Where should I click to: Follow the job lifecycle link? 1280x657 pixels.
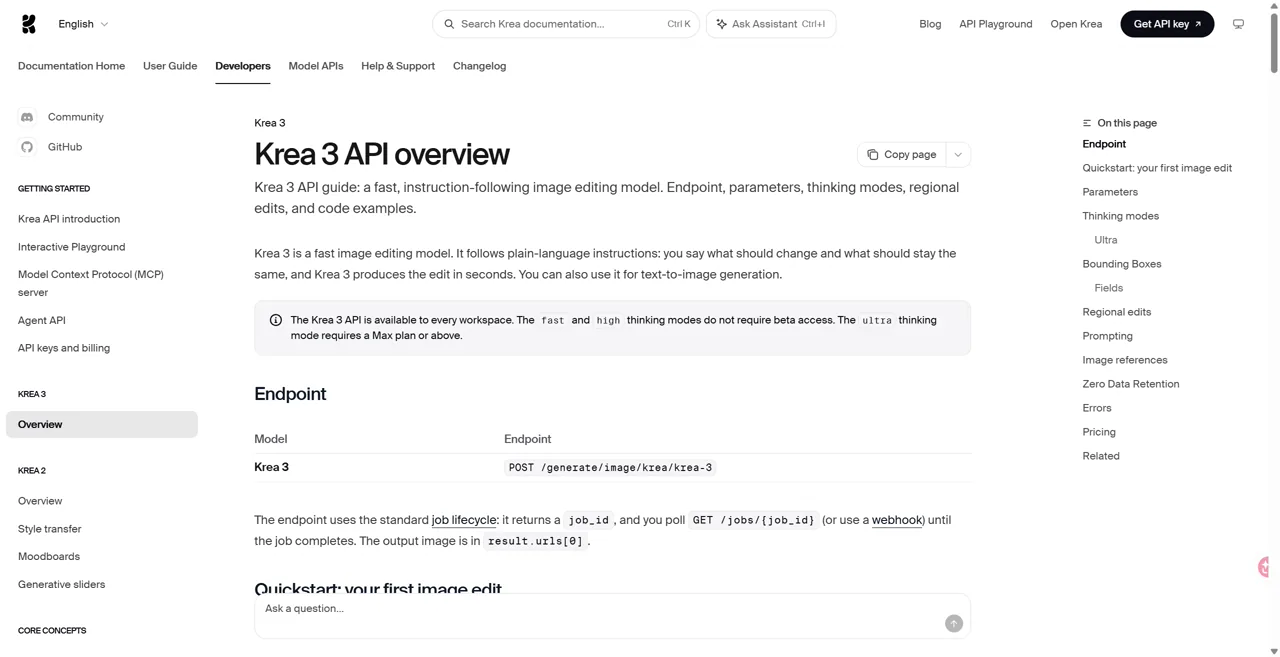[x=464, y=520]
